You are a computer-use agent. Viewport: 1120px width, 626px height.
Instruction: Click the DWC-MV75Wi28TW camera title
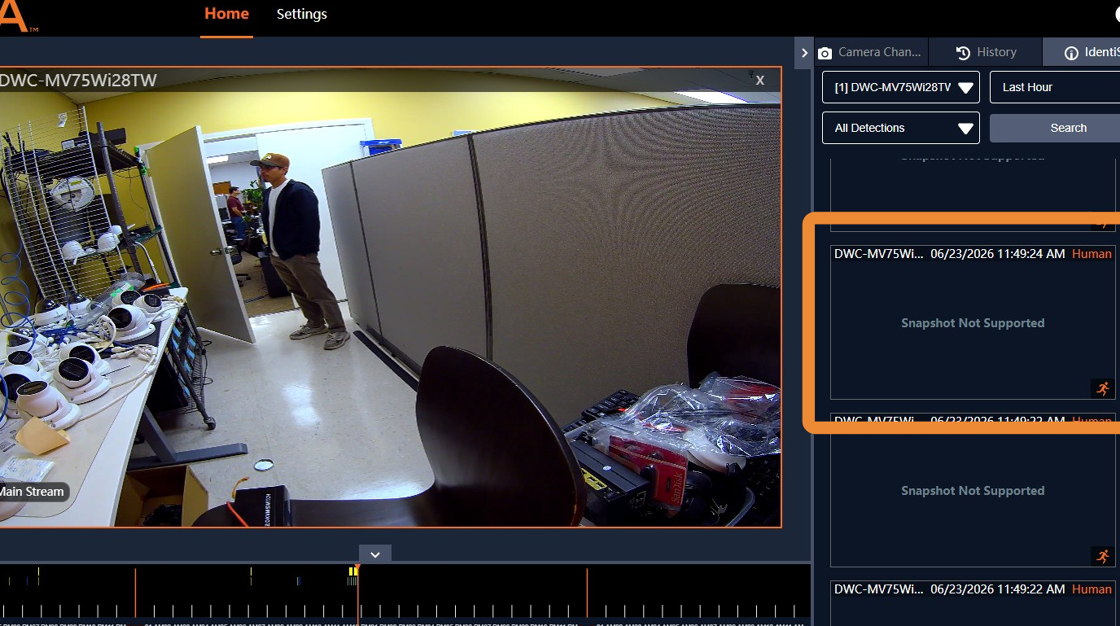click(77, 80)
